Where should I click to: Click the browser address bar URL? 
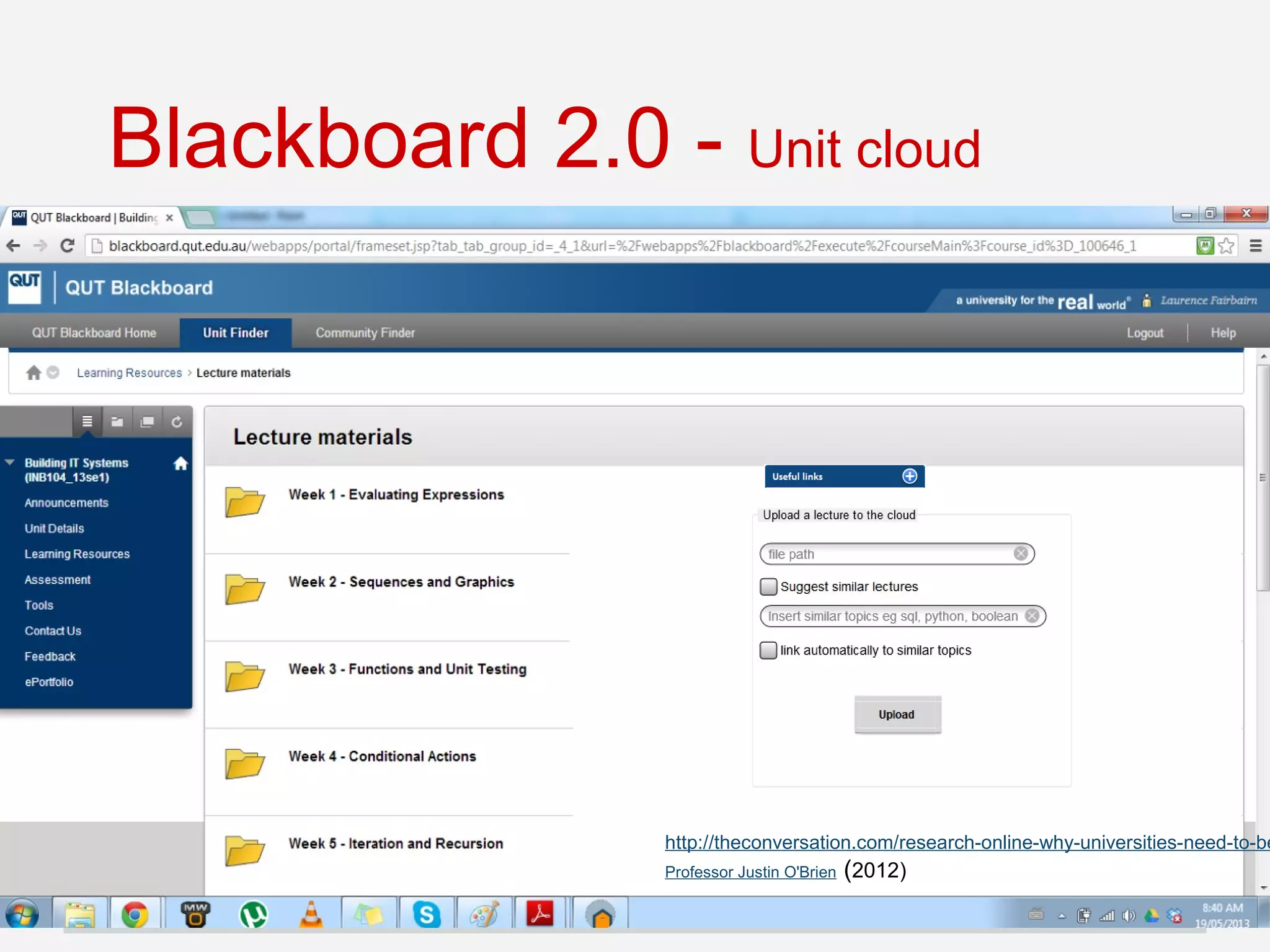coord(623,246)
